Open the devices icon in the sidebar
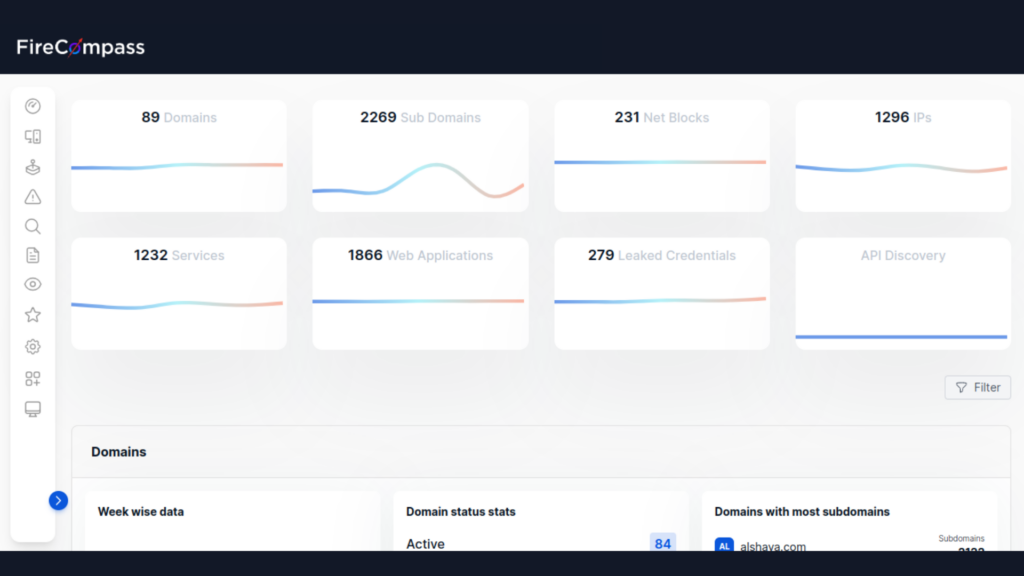This screenshot has width=1024, height=576. 32,136
